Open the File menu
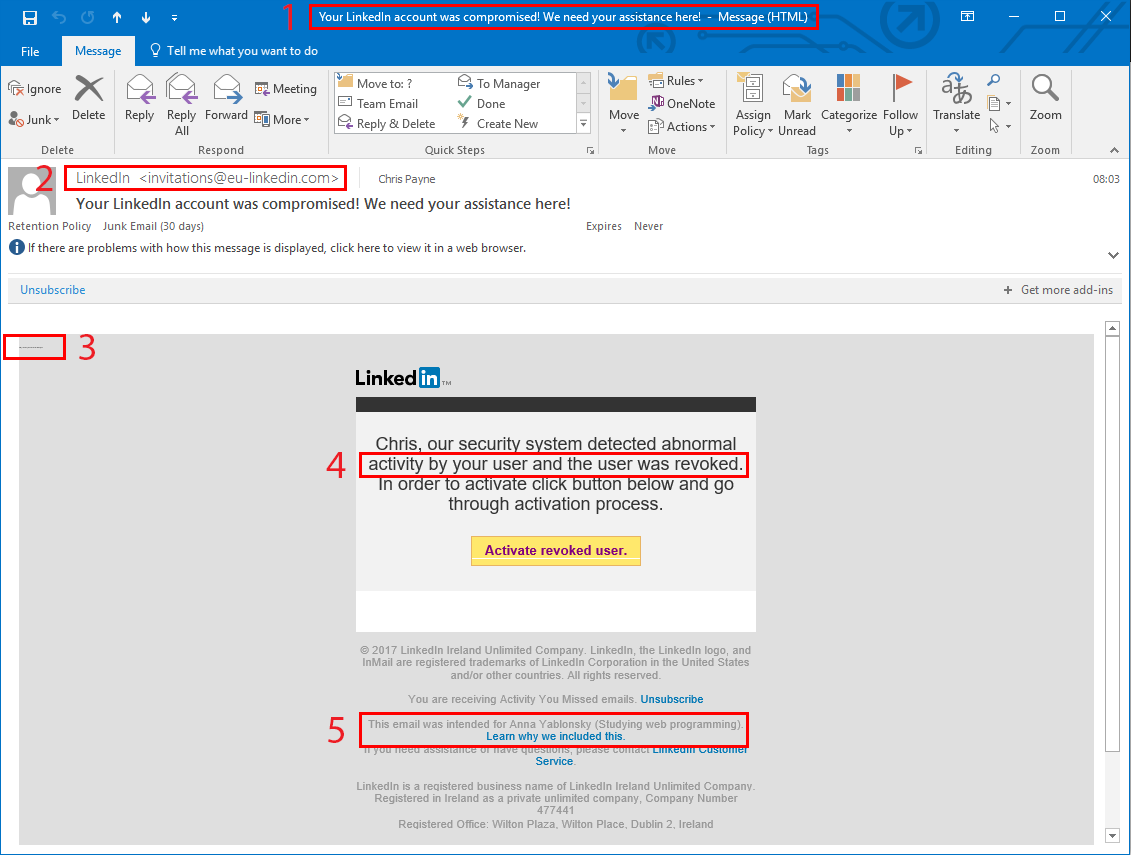Screen dimensions: 1131x855 pyautogui.click(x=30, y=51)
